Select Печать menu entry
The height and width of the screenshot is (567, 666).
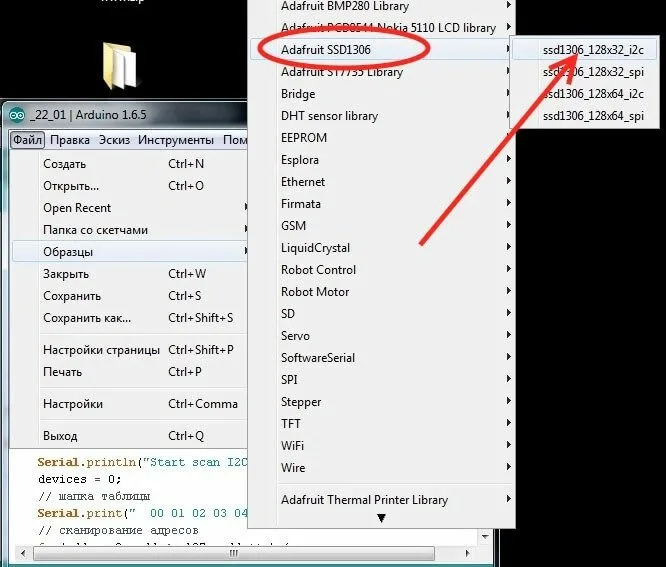point(130,372)
